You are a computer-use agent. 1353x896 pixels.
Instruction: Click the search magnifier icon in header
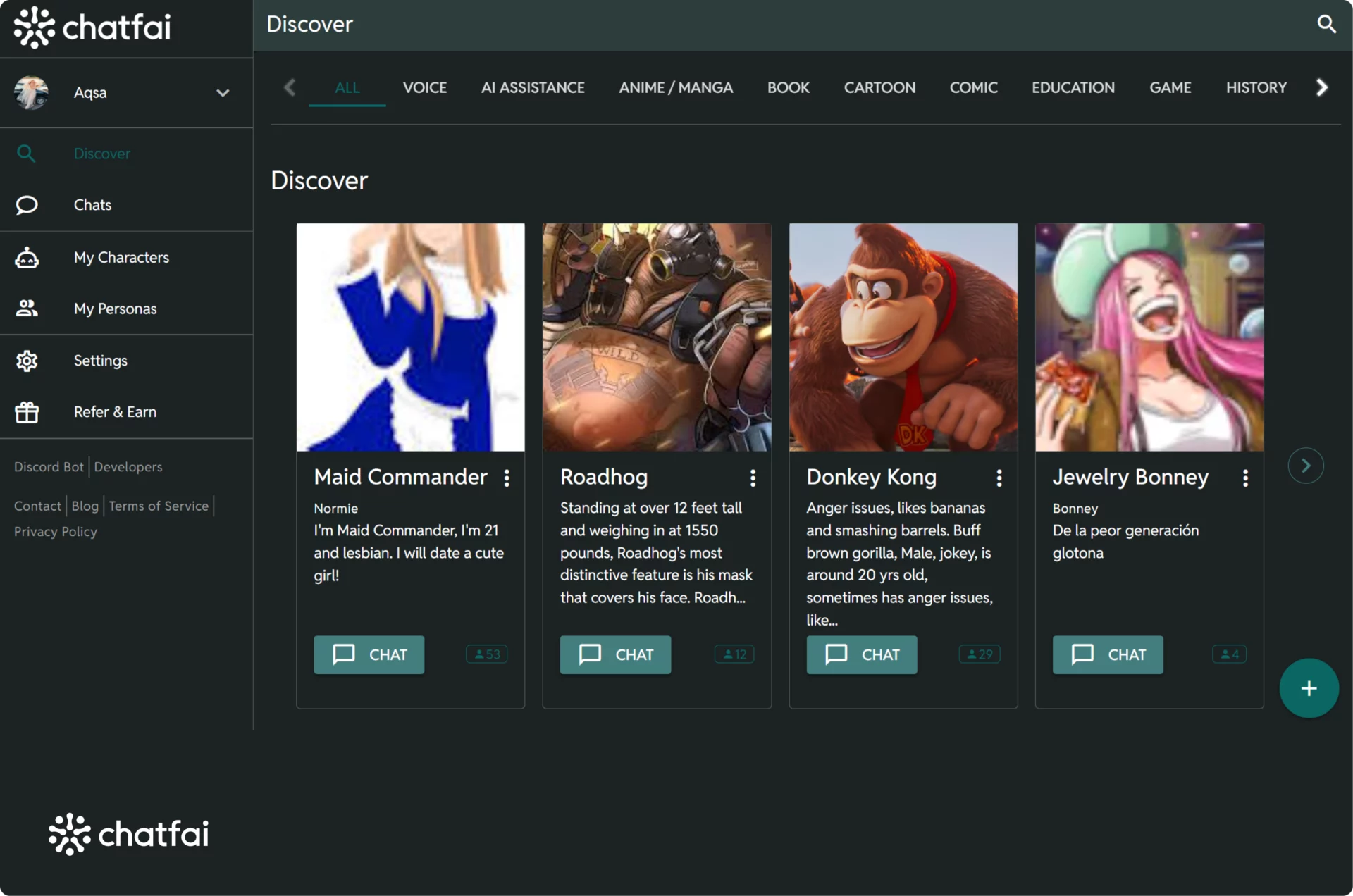coord(1326,24)
